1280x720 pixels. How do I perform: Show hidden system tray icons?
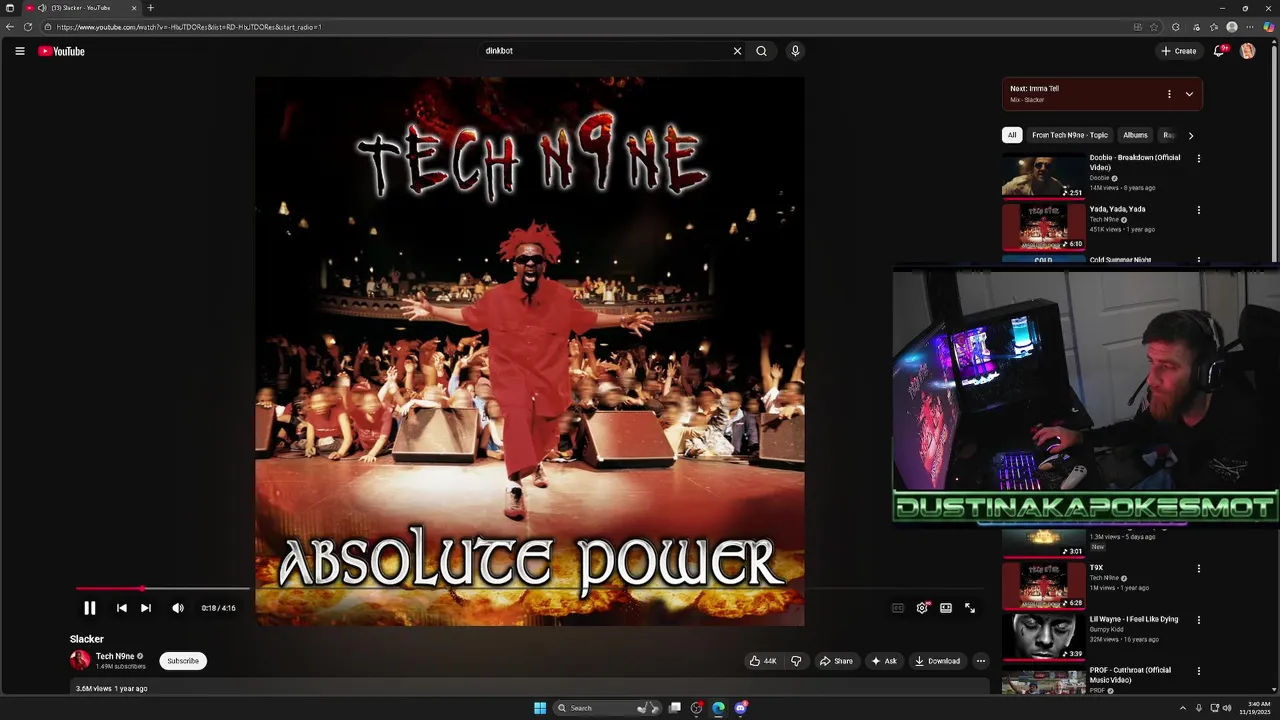coord(1183,708)
